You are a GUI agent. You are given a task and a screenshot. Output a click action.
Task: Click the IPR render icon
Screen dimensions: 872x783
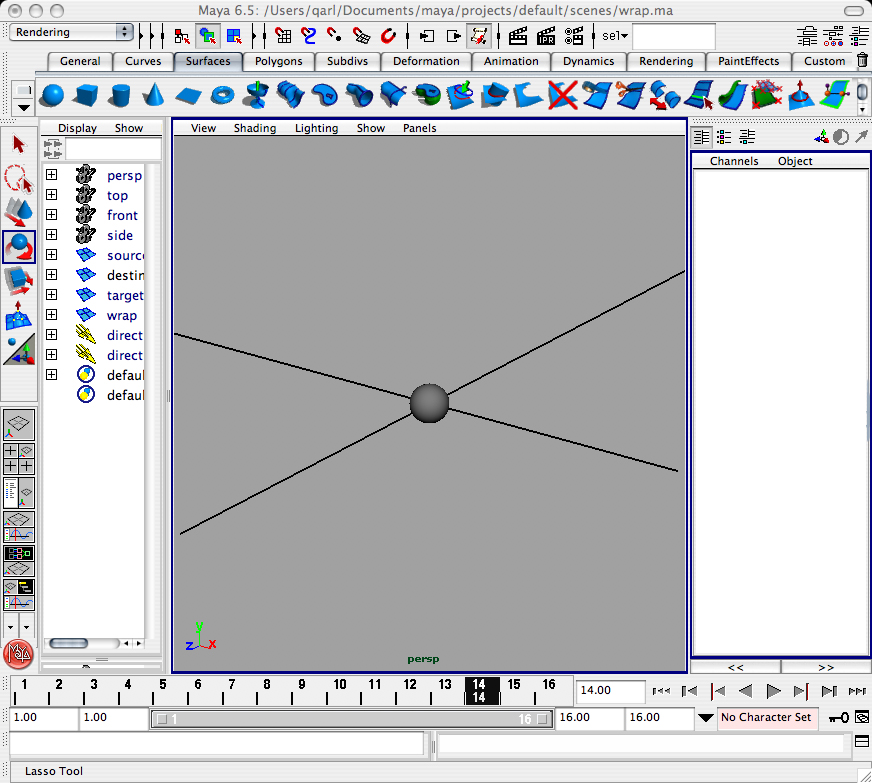(546, 36)
